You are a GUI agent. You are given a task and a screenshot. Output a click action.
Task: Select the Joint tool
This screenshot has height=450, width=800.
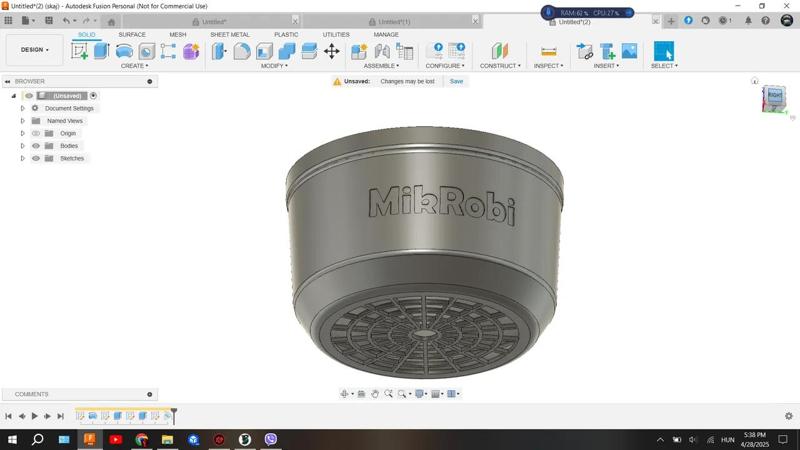pos(382,51)
